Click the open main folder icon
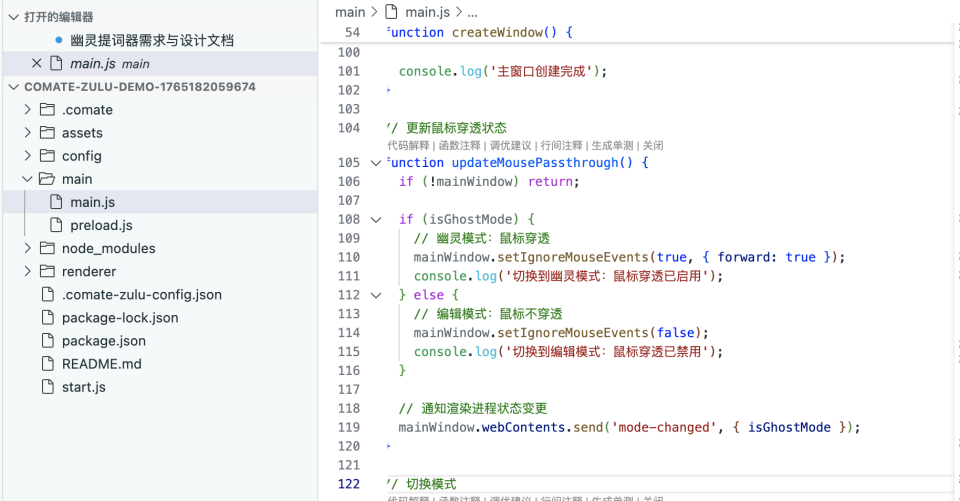 47,179
